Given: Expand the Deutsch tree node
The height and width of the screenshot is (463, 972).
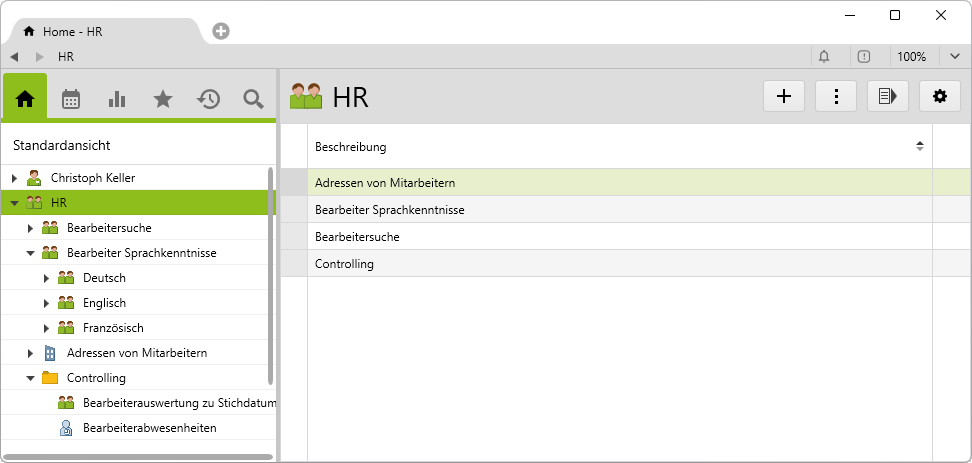Looking at the screenshot, I should click(46, 278).
